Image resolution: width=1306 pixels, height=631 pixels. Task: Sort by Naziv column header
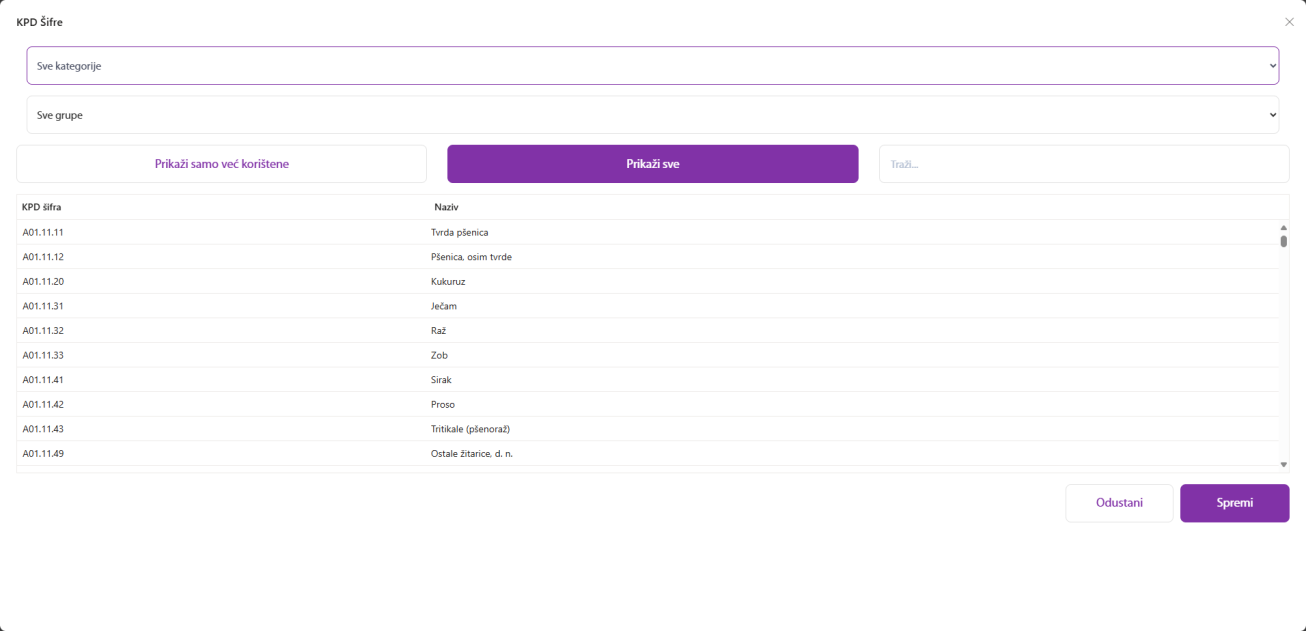(446, 207)
